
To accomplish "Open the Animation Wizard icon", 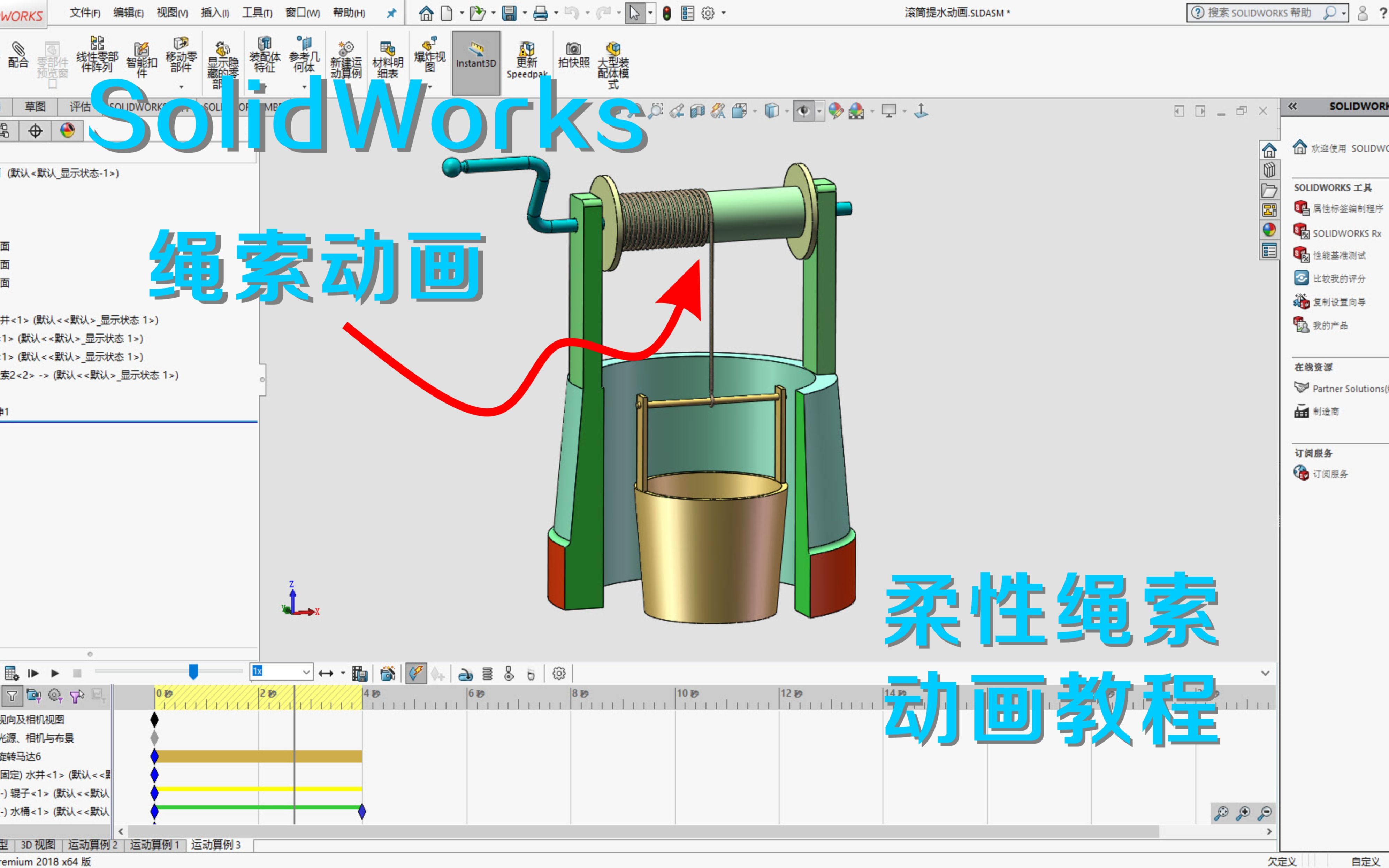I will click(x=388, y=673).
